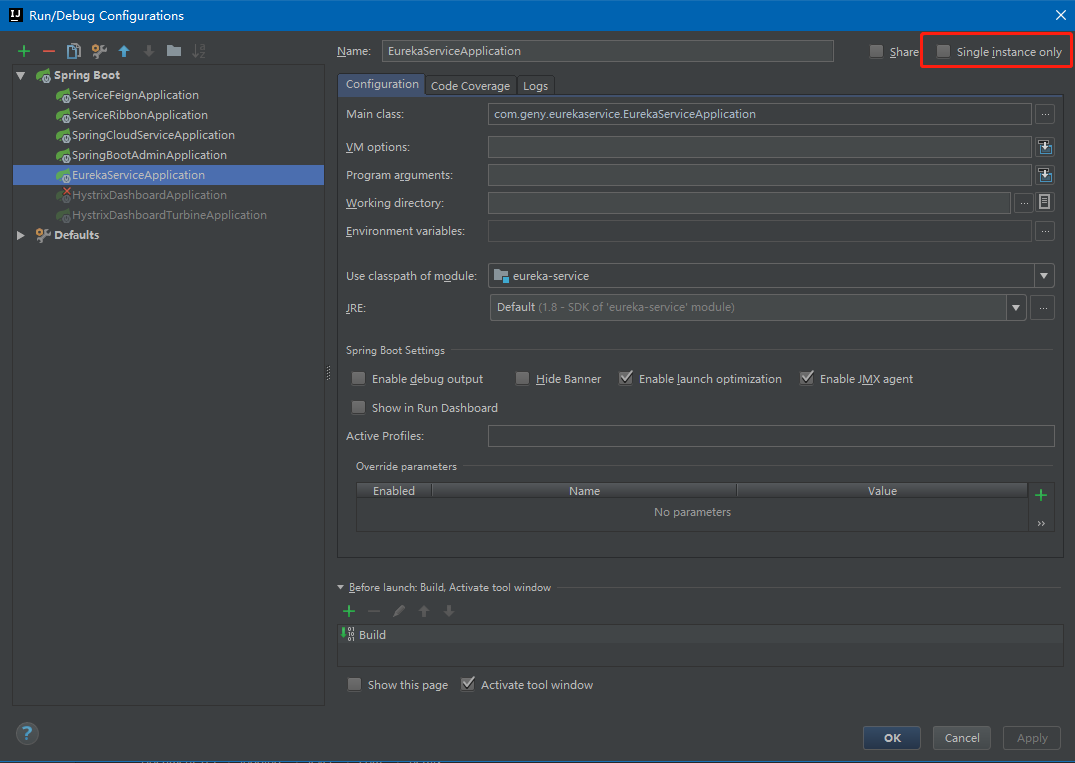The image size is (1075, 763).
Task: Select SpringBootAdminApplication configuration
Action: click(x=149, y=155)
